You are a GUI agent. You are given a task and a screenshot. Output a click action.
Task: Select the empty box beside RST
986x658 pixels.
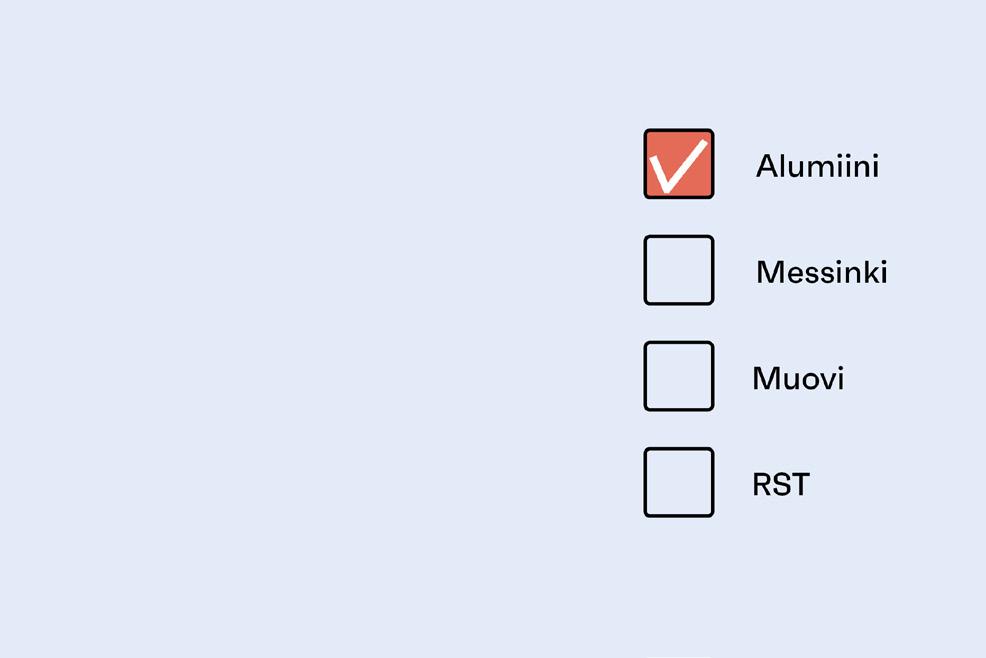[678, 482]
